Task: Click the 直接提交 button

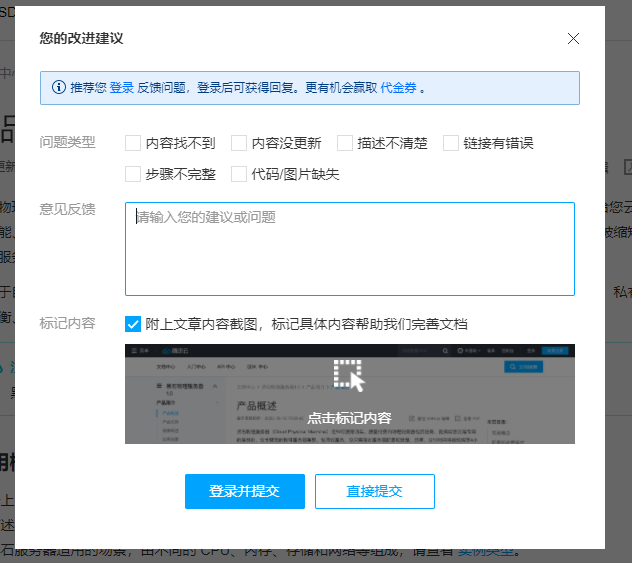Action: (375, 491)
